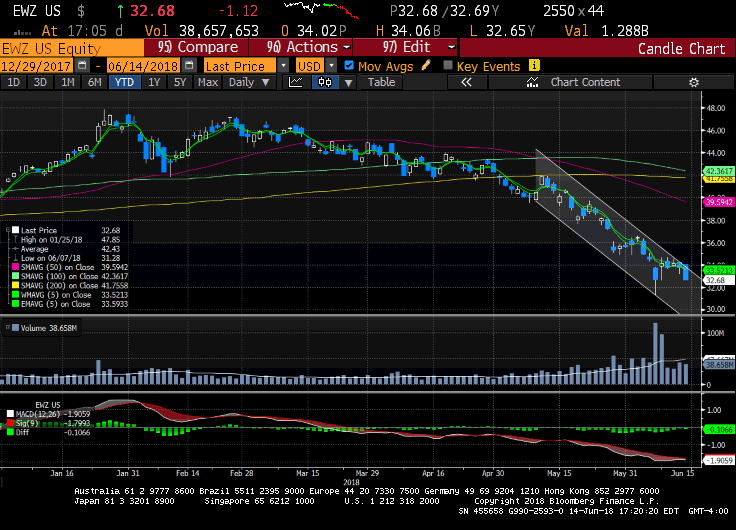
Task: Click the Compare button
Action: coord(198,47)
